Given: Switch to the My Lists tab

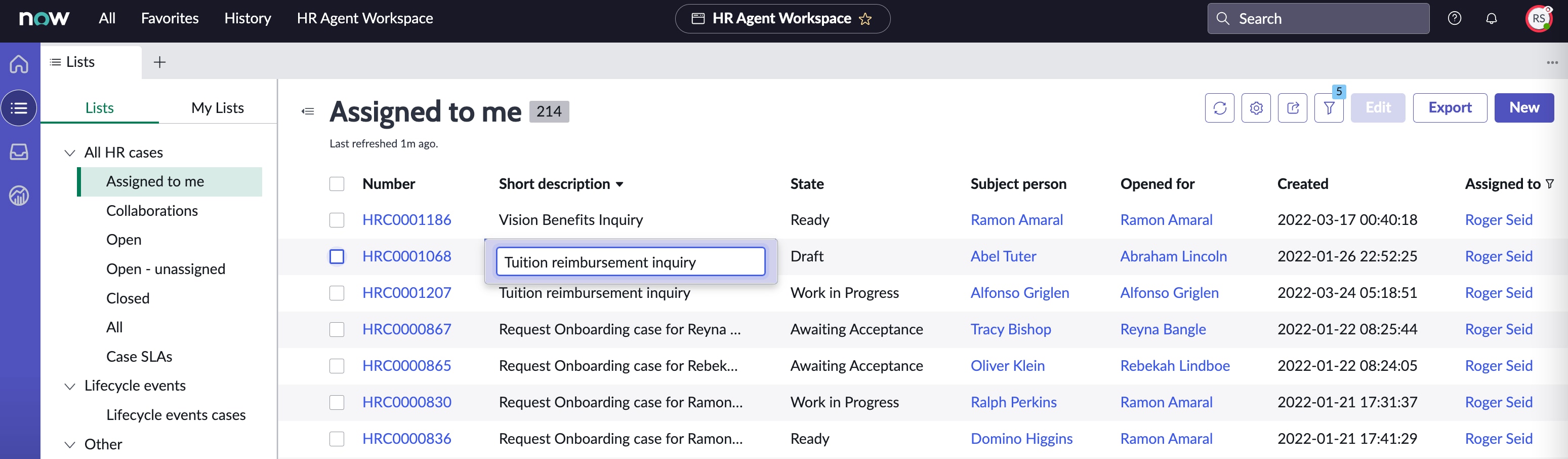Looking at the screenshot, I should tap(217, 108).
